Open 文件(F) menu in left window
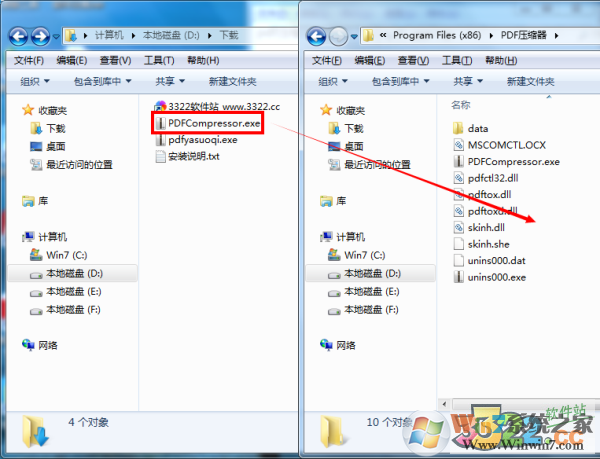Viewport: 600px width, 459px height. 29,60
